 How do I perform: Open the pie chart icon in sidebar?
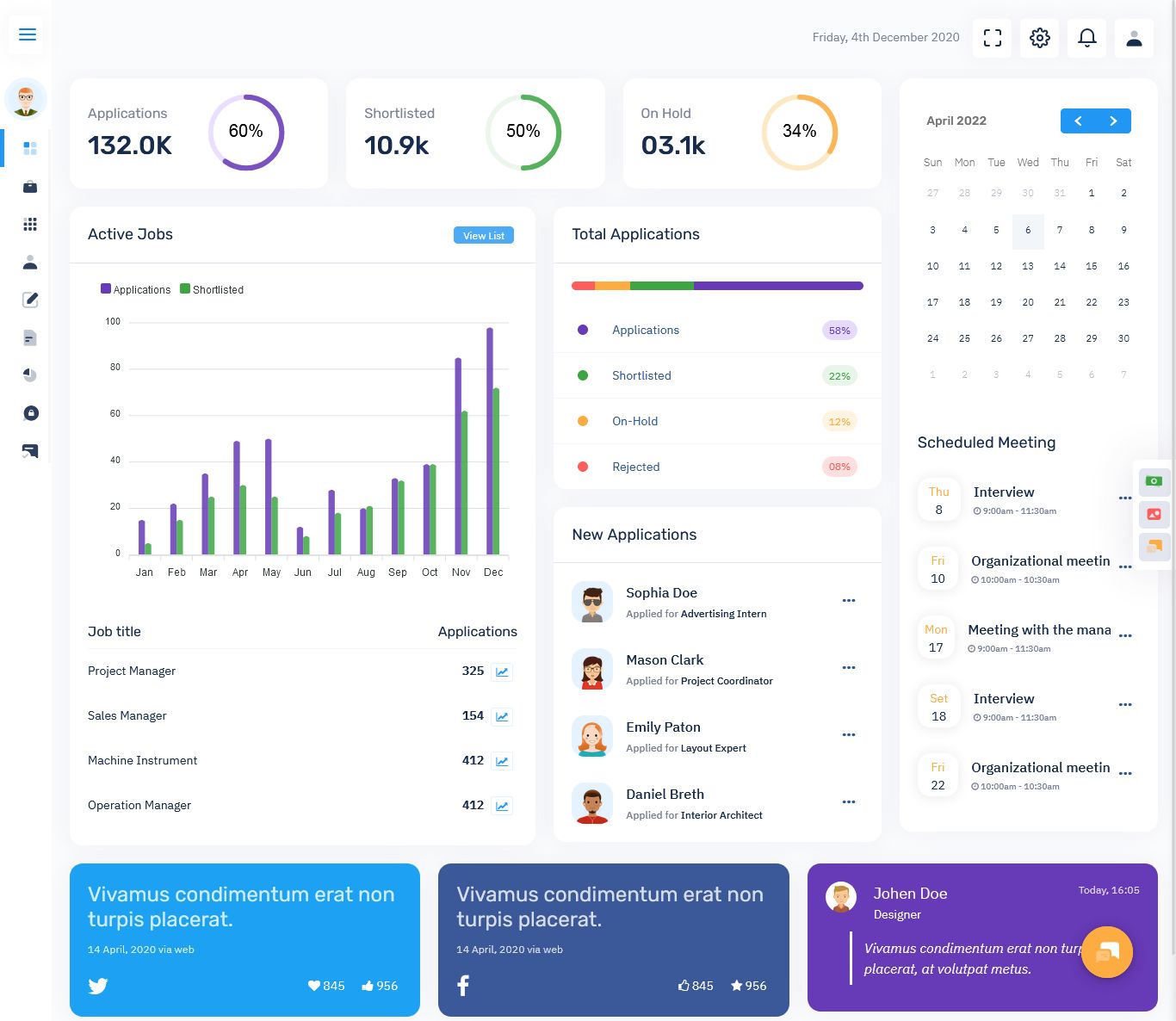(x=30, y=375)
